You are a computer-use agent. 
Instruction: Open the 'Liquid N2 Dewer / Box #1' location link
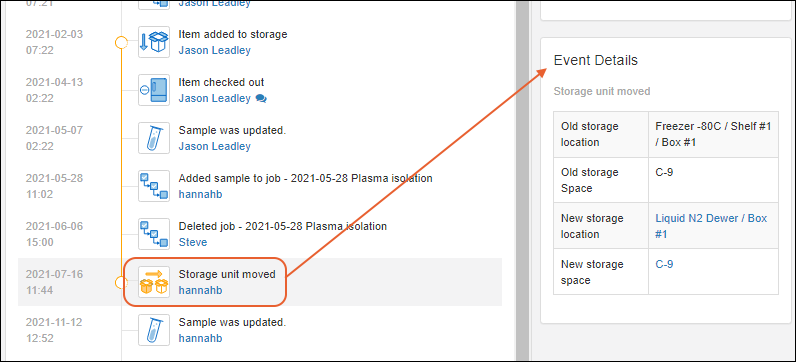[711, 226]
